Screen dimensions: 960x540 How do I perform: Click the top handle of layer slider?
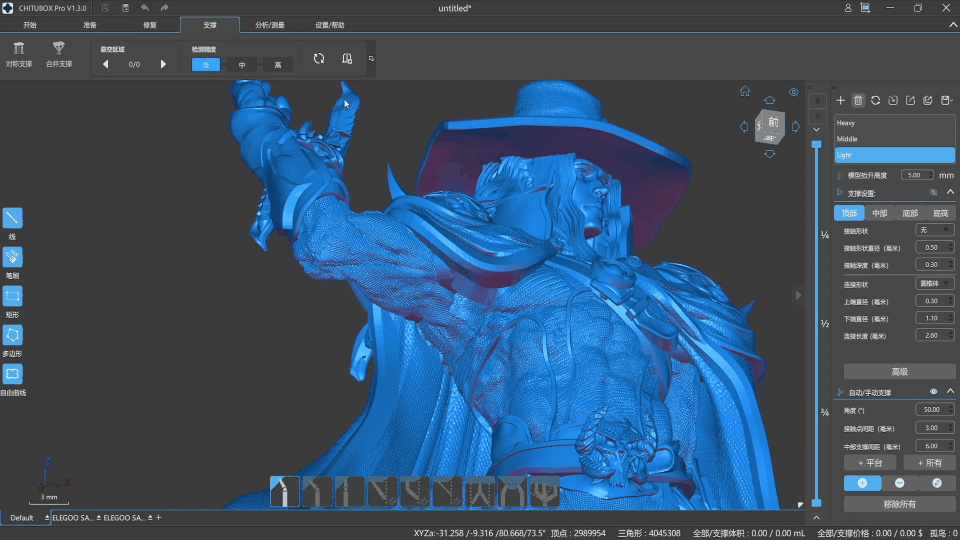(x=816, y=144)
